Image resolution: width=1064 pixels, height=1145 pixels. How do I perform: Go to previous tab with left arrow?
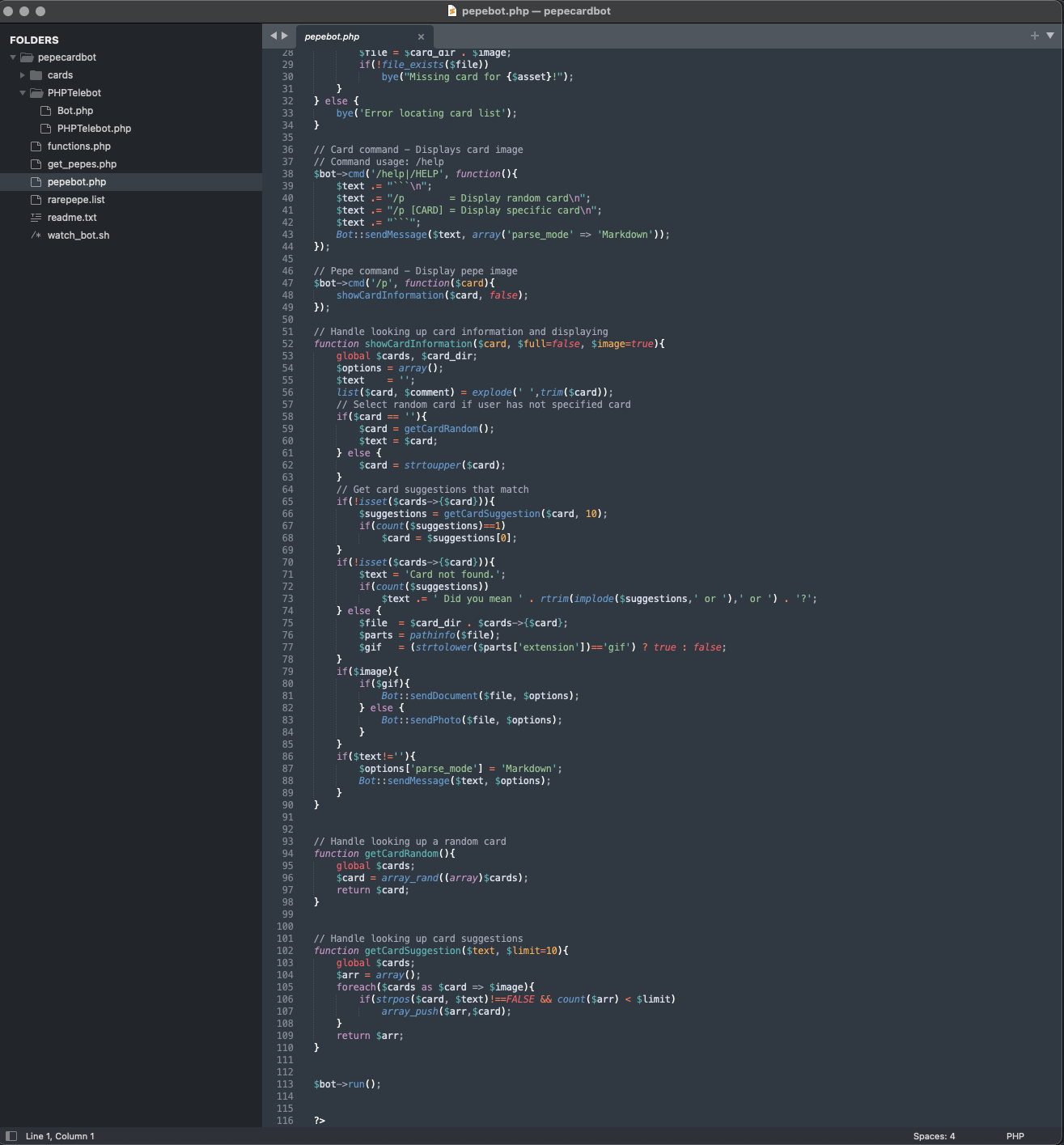click(273, 36)
